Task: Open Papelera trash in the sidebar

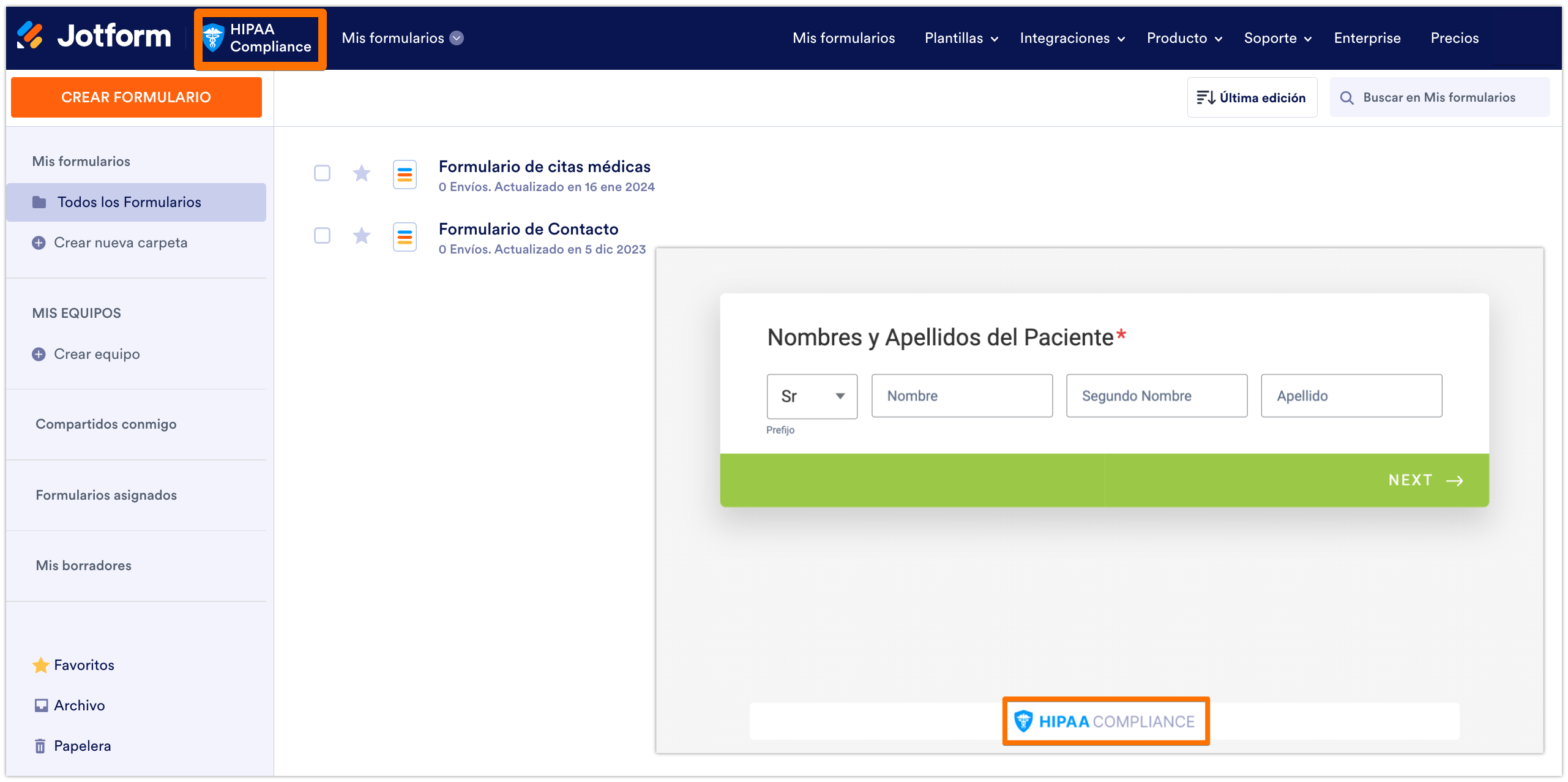Action: pyautogui.click(x=82, y=746)
